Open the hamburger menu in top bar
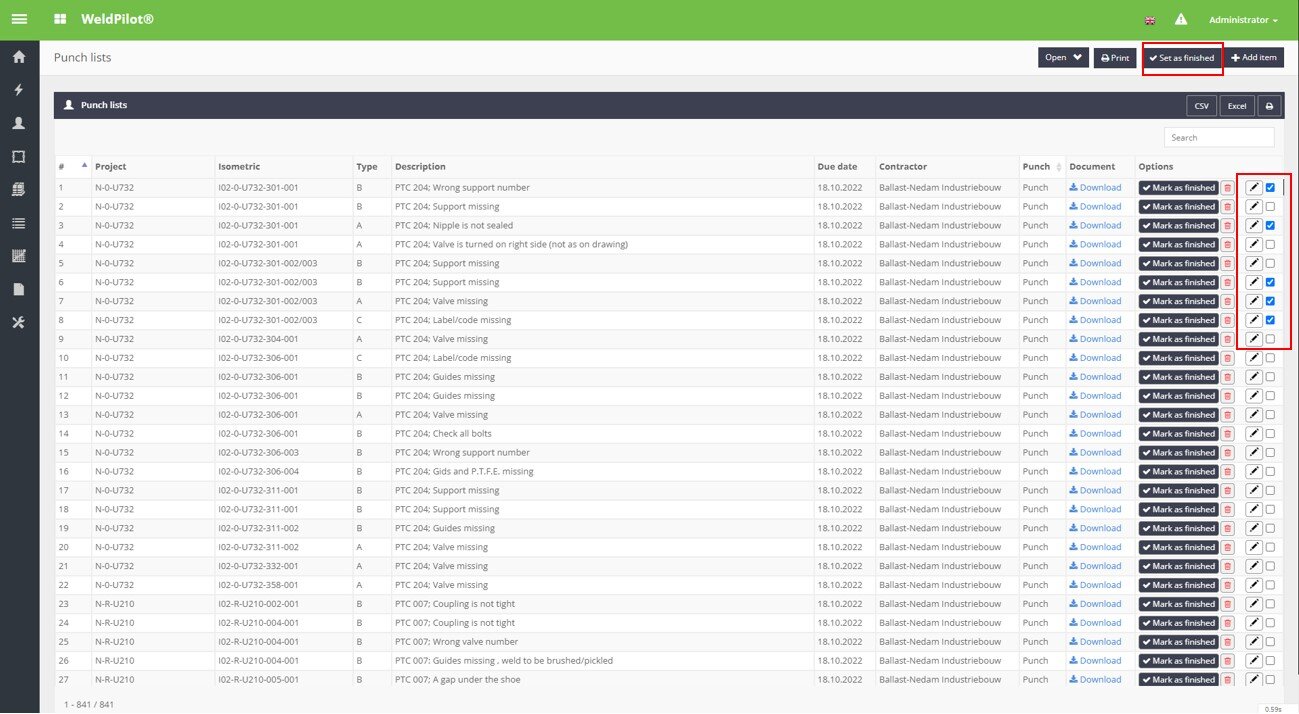Viewport: 1299px width, 714px height. (x=19, y=20)
